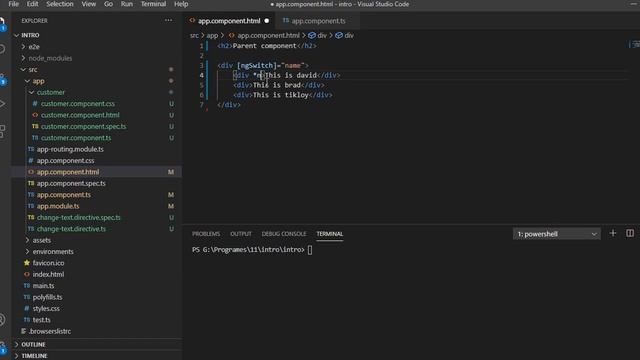Viewport: 640px width, 360px height.
Task: Open Run and Debug view icon
Action: point(2,104)
